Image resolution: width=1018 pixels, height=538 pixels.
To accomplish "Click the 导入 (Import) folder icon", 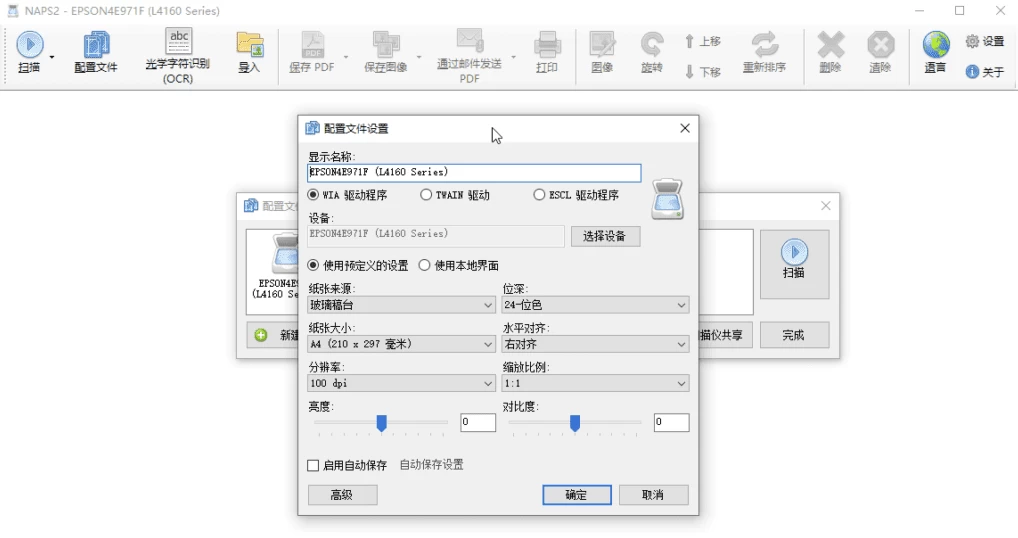I will [249, 45].
